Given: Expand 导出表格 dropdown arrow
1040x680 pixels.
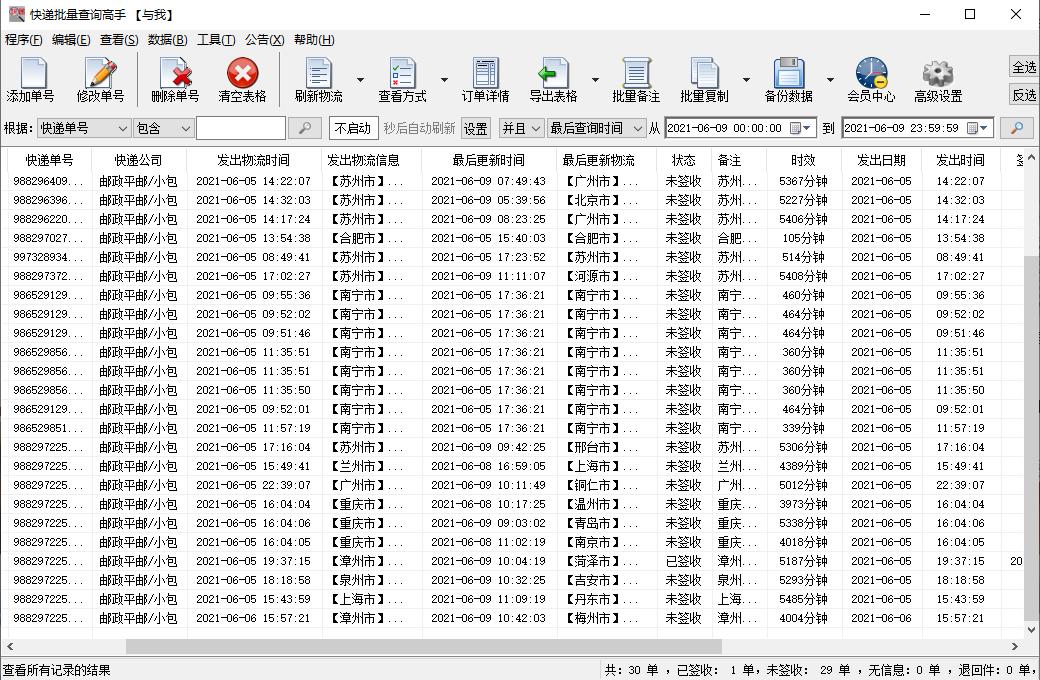Looking at the screenshot, I should point(595,80).
